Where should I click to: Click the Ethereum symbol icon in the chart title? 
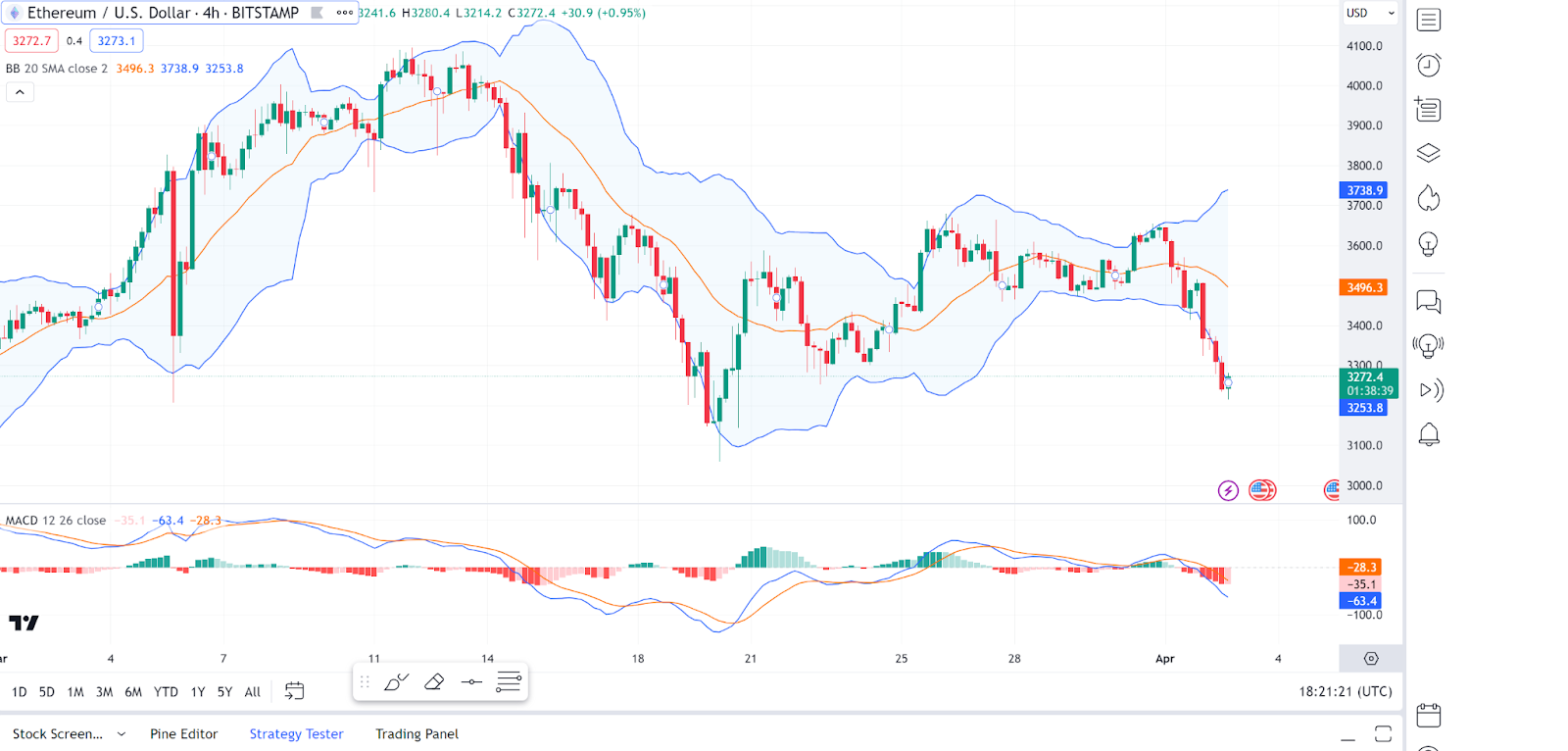point(15,13)
